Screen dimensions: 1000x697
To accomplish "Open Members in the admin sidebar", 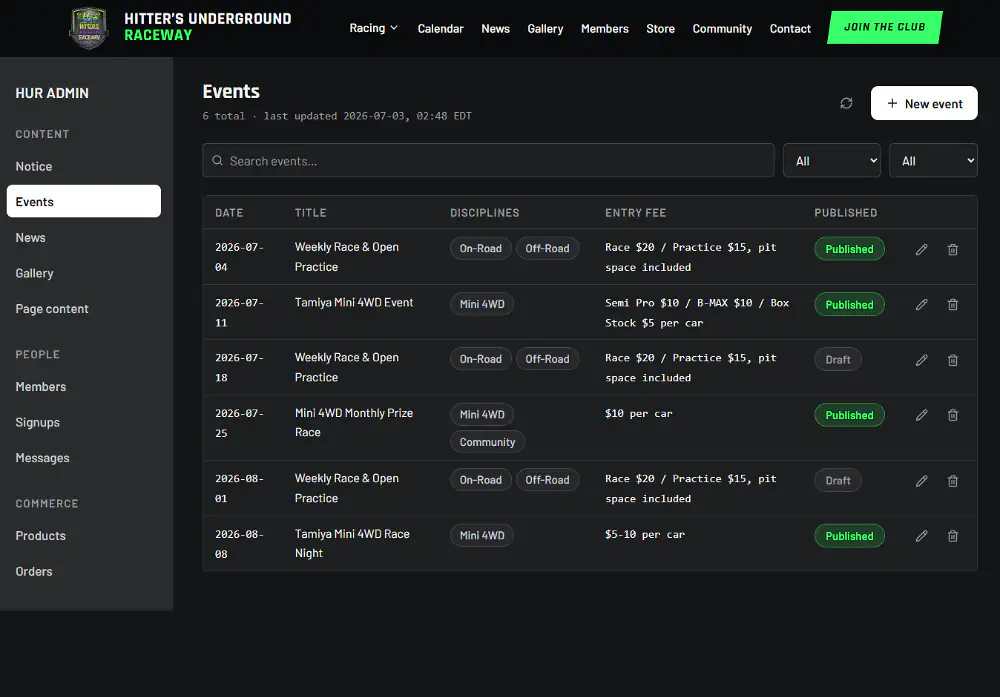I will pos(84,386).
